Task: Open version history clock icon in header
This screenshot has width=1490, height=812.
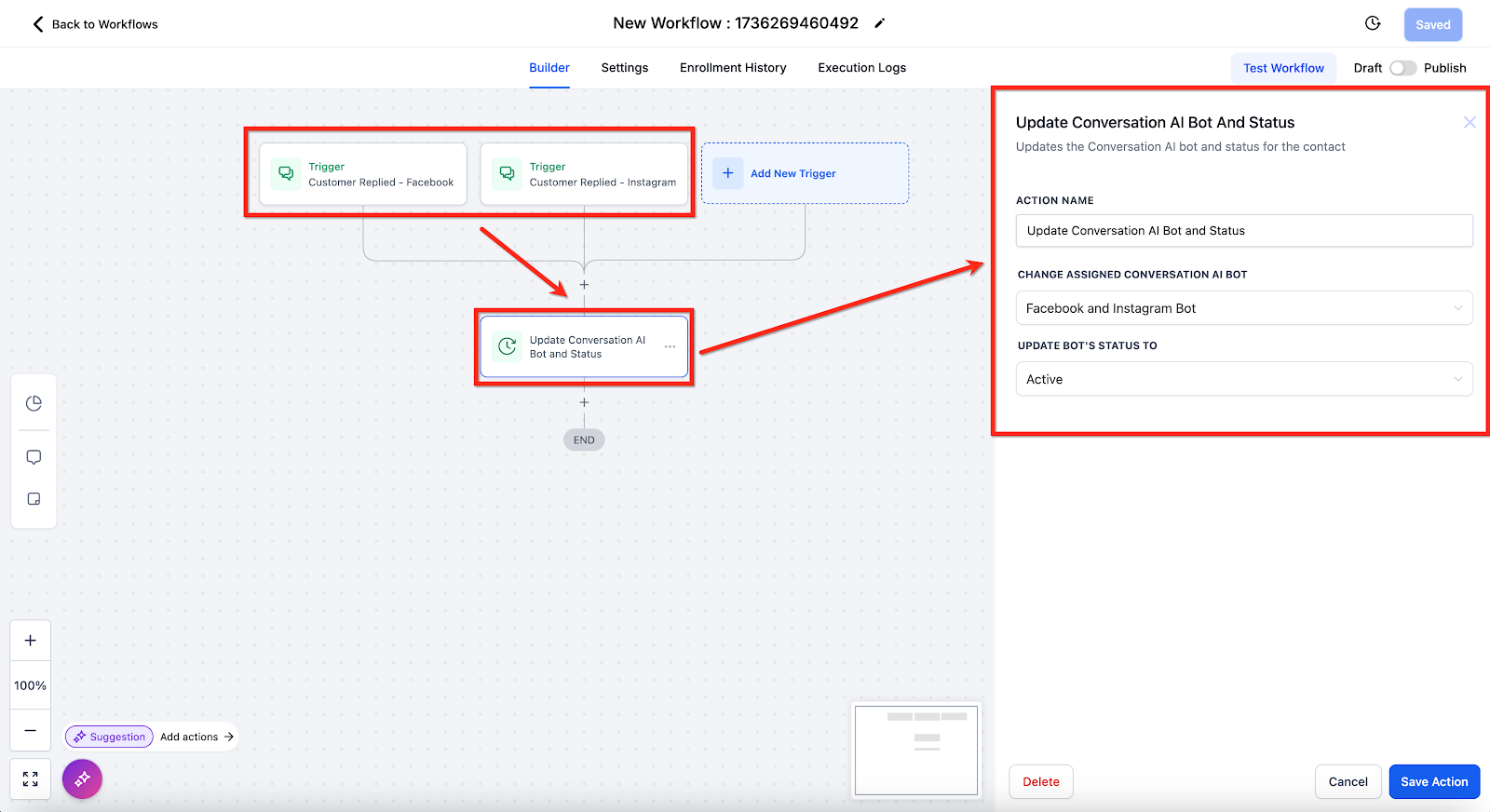Action: pos(1373,23)
